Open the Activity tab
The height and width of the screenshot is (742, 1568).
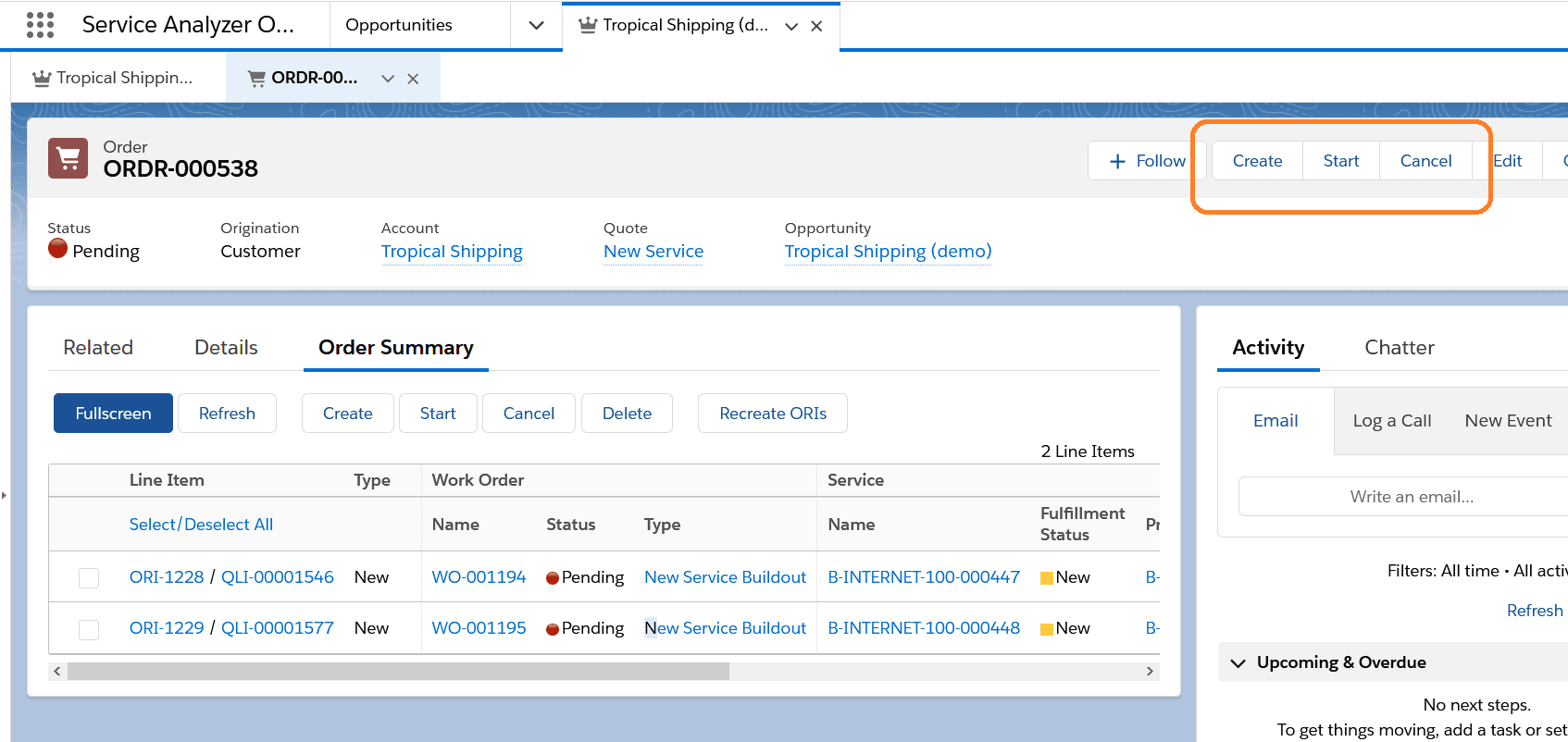[x=1268, y=347]
